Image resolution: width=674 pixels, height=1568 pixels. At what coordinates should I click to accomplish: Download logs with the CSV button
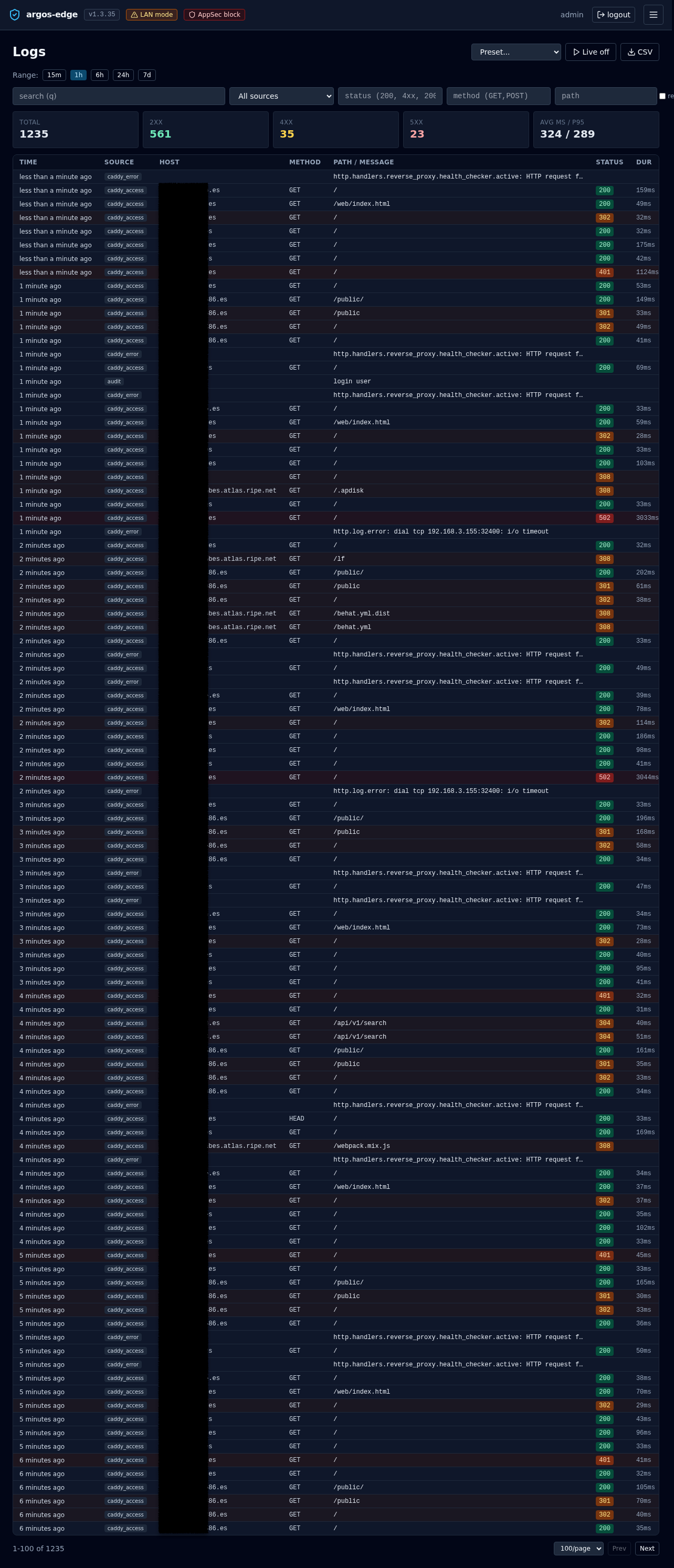pos(639,52)
